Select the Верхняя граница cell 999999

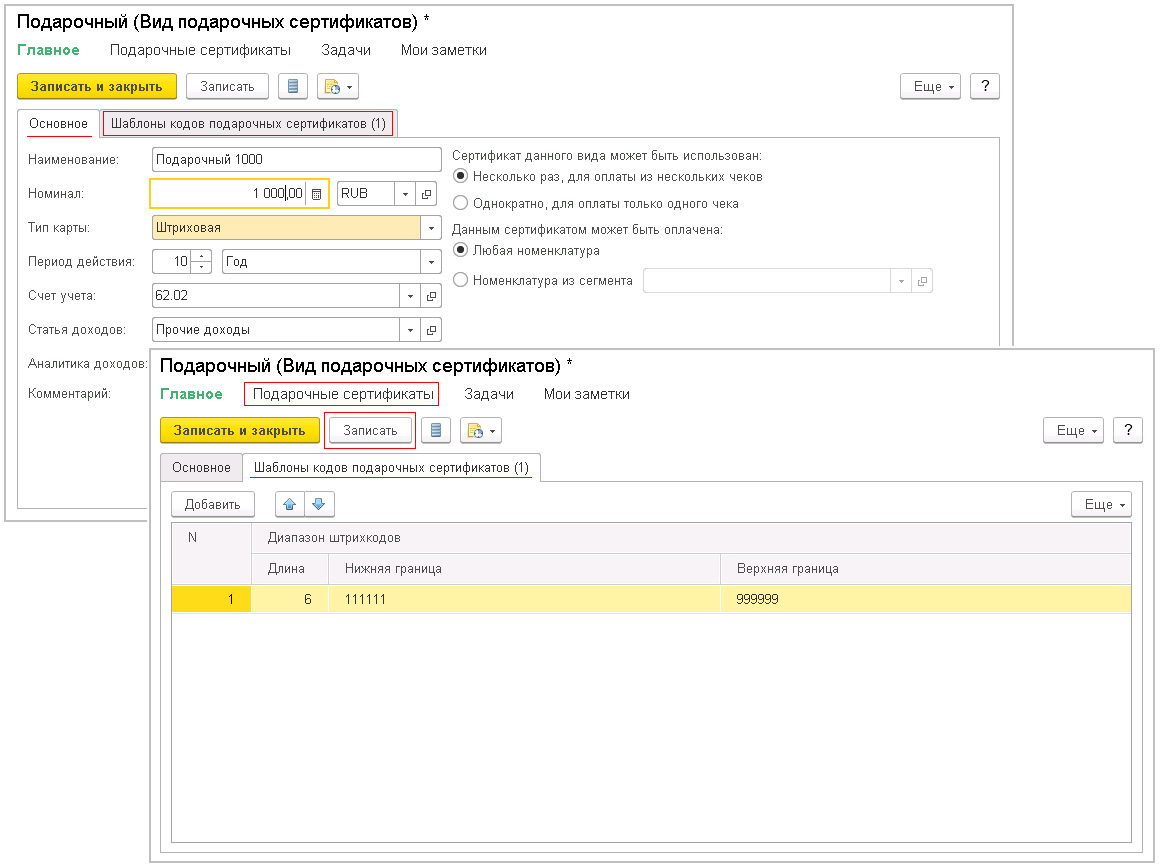tap(925, 599)
